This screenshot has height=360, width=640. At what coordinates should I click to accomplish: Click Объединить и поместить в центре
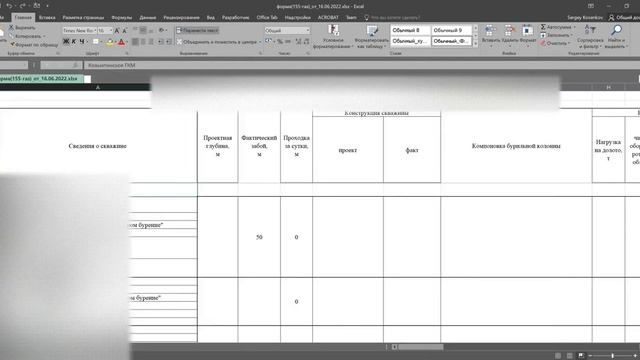(217, 42)
